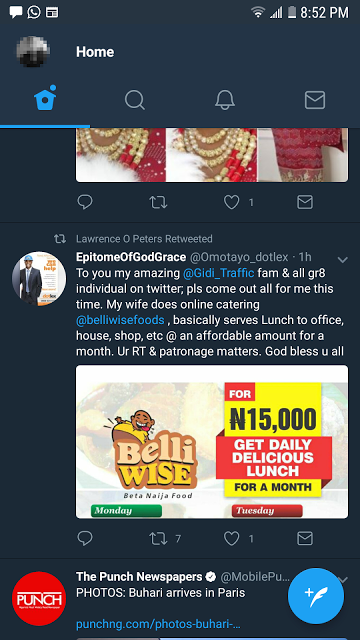The height and width of the screenshot is (640, 360).
Task: Share the bead jewelry tweet via message
Action: 305,202
